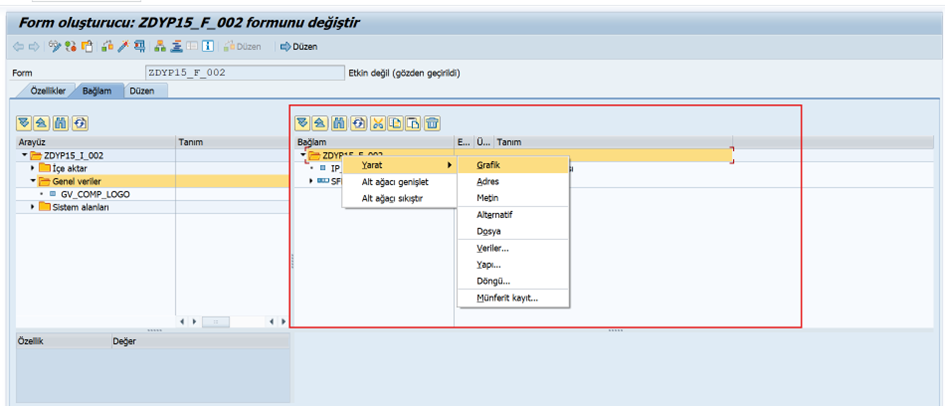
Task: Select Döngü... in the context submenu
Action: [493, 281]
